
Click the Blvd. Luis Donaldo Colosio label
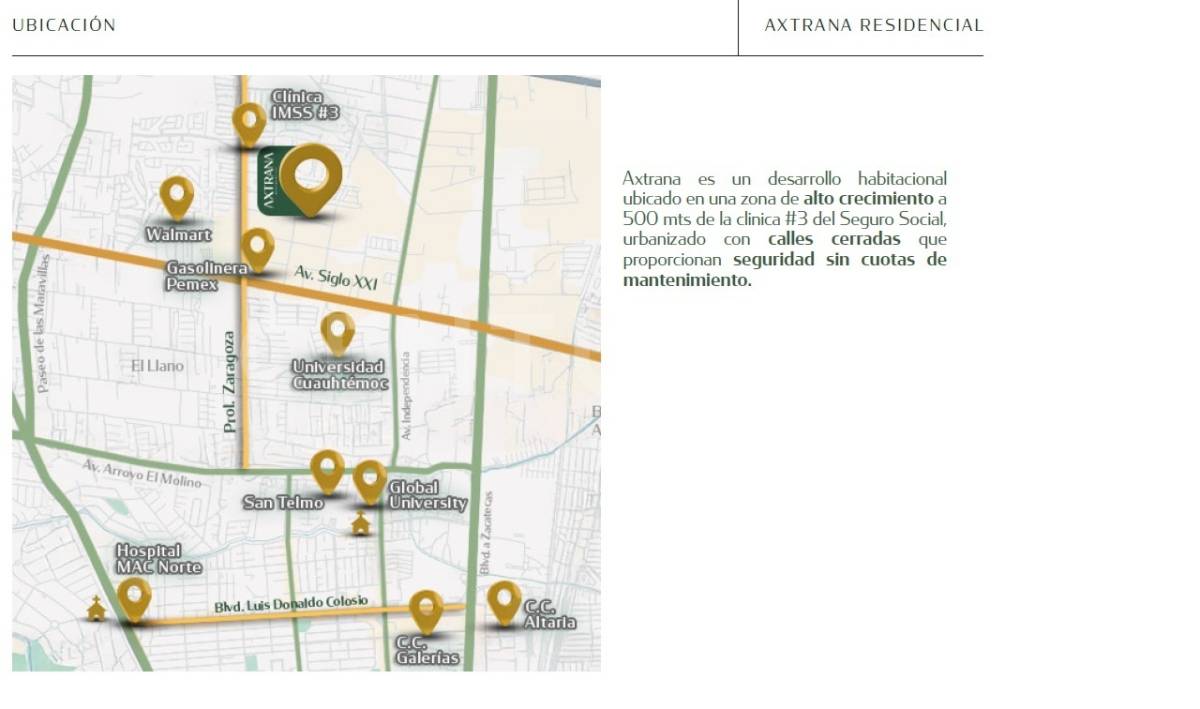click(x=290, y=605)
